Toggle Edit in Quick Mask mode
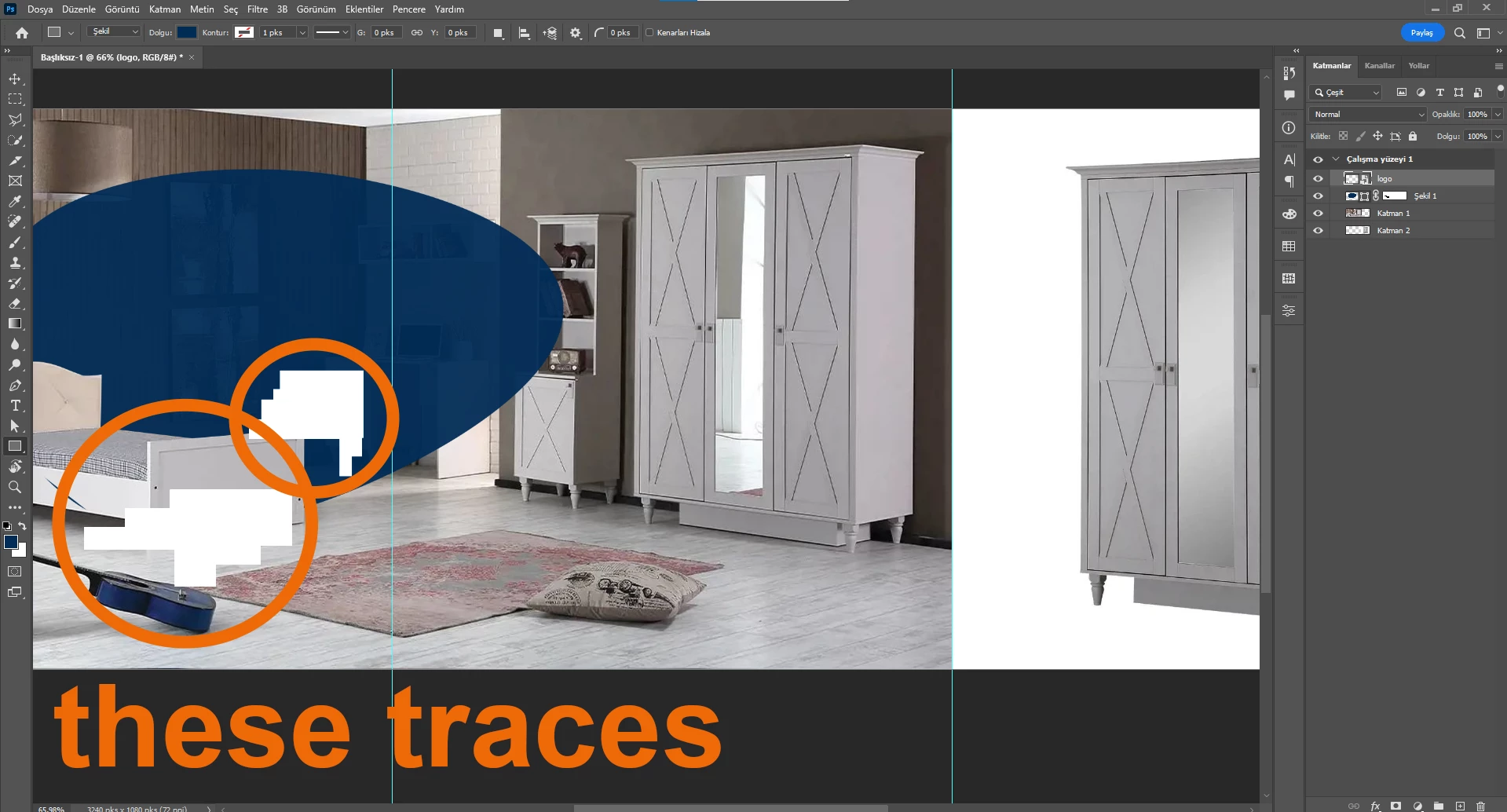This screenshot has width=1507, height=812. tap(15, 572)
